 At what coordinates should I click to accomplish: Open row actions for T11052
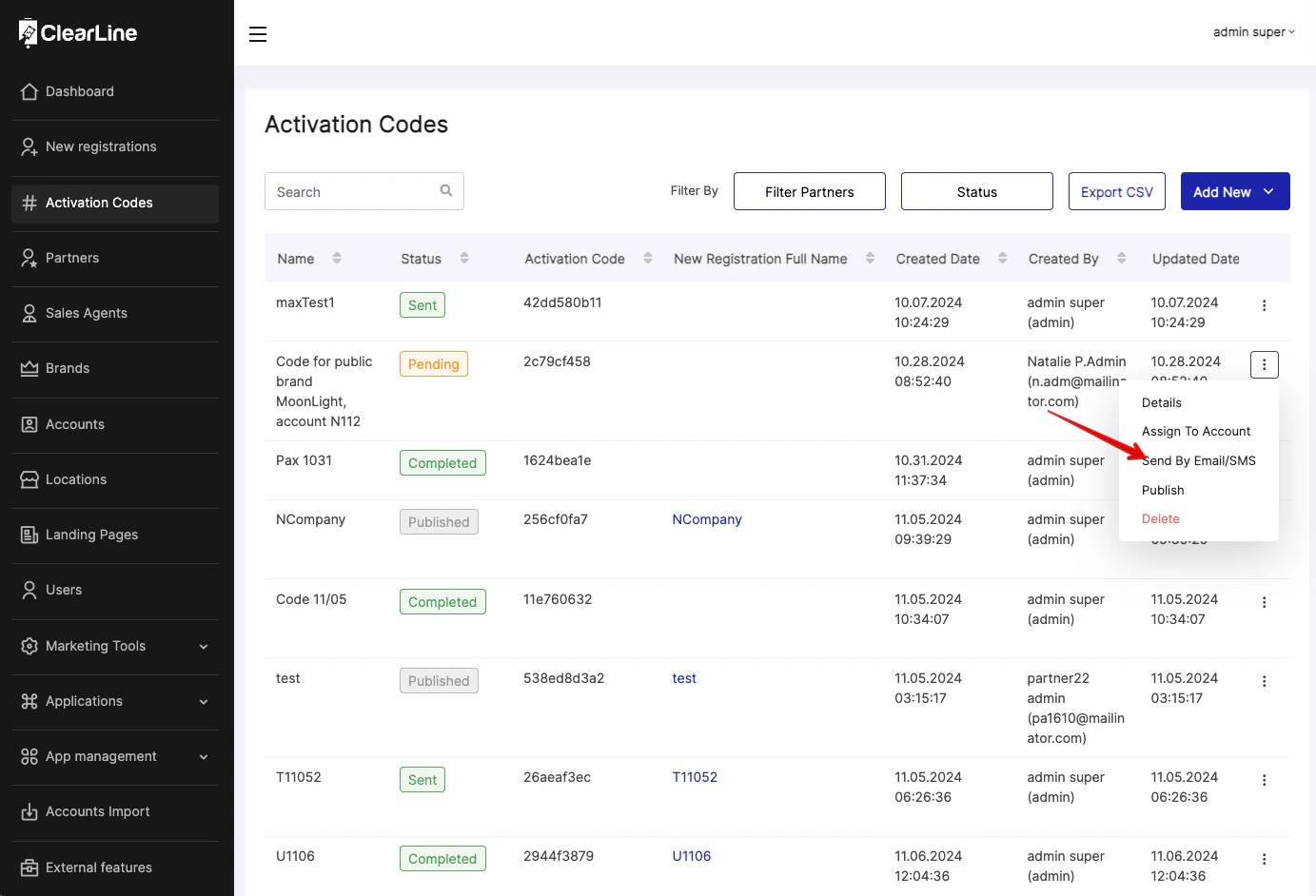tap(1264, 780)
